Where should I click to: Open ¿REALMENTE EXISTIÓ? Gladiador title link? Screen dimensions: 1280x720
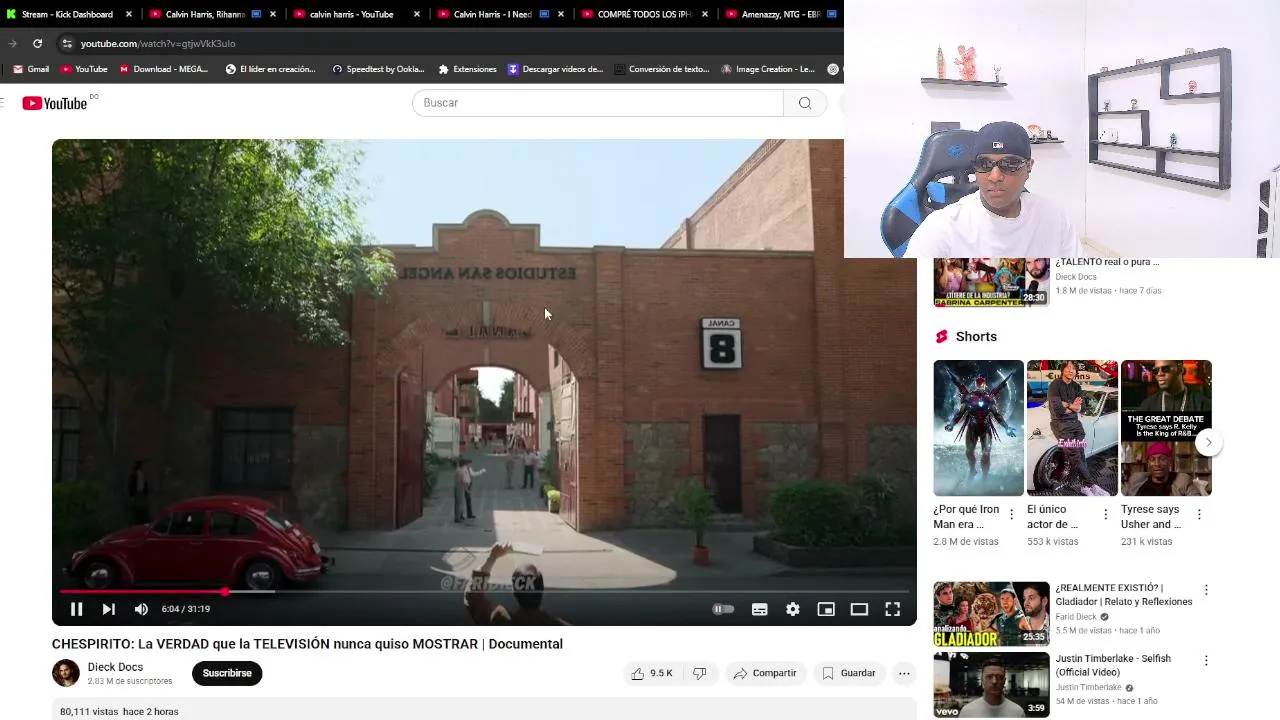pos(1124,595)
